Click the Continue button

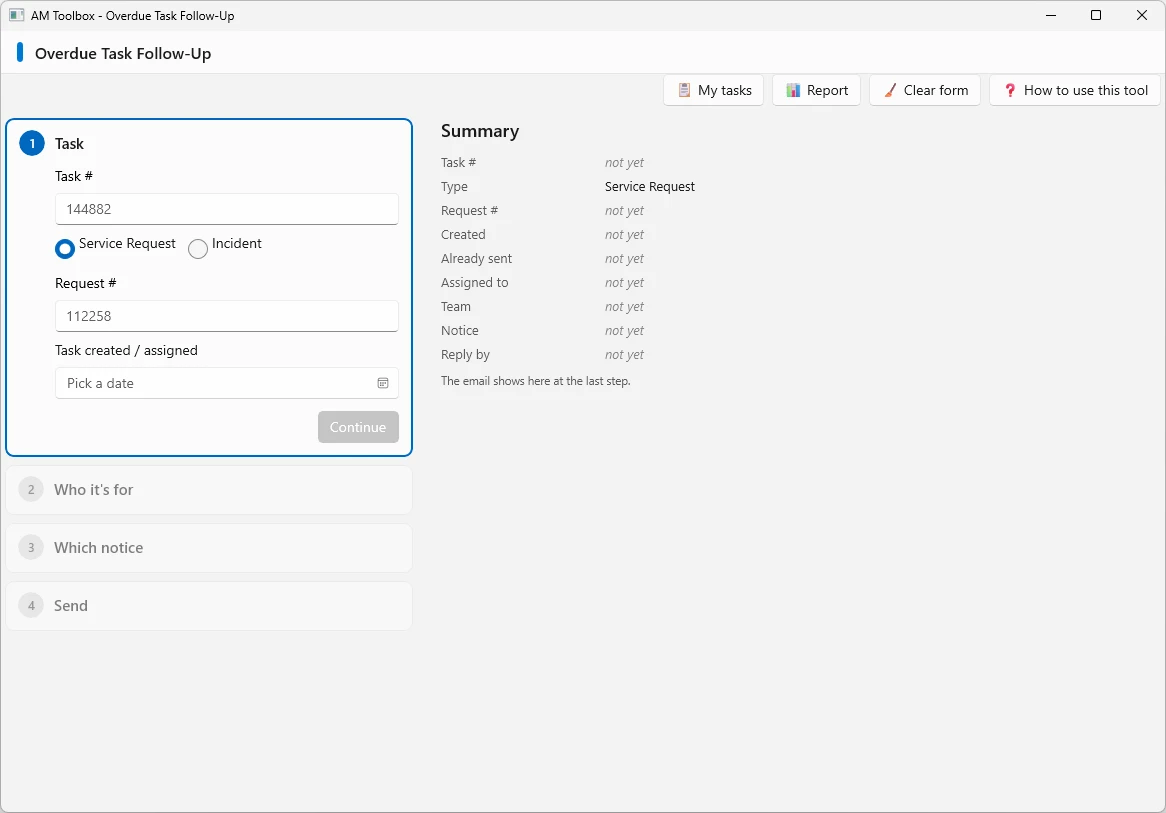tap(358, 427)
